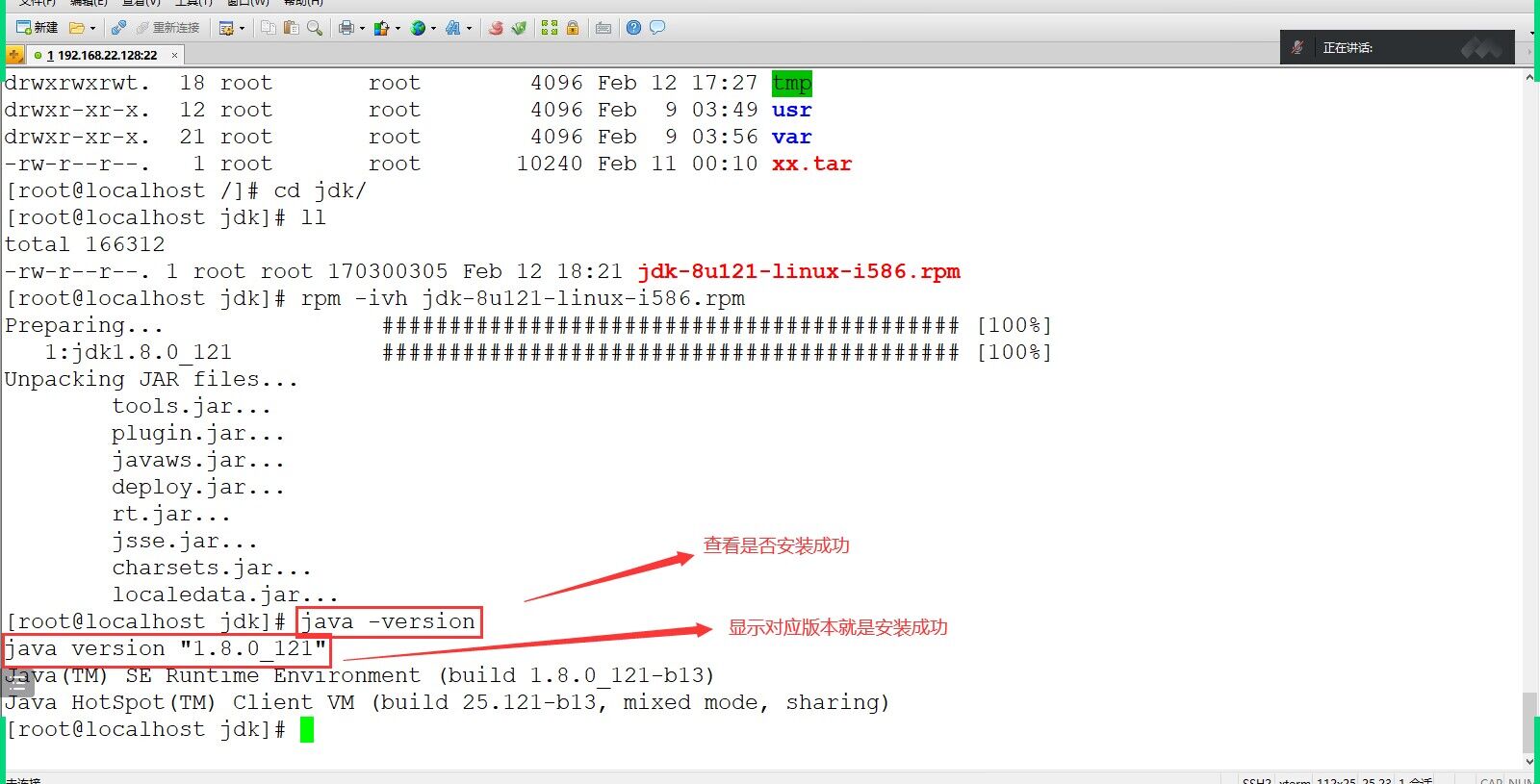The image size is (1540, 784).
Task: Click the color scheme icon
Action: [x=382, y=28]
